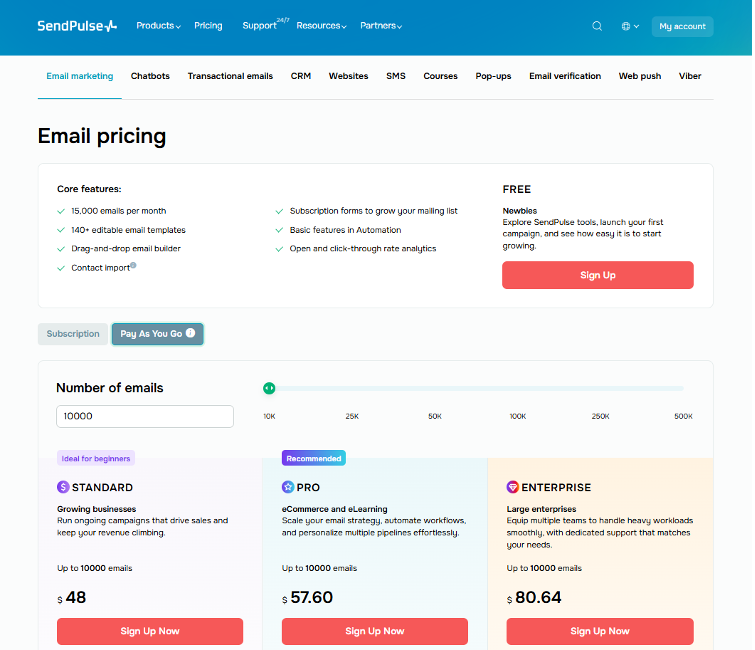The width and height of the screenshot is (755, 650).
Task: Open the CRM pricing tab
Action: tap(301, 76)
